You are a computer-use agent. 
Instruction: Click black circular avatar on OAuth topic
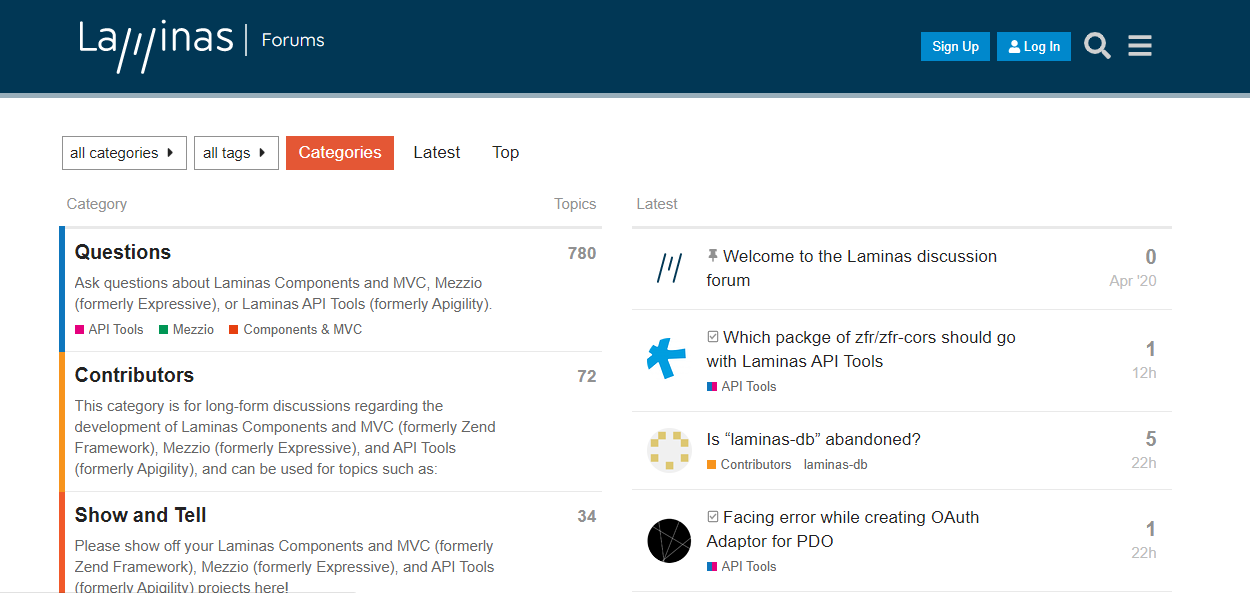pyautogui.click(x=669, y=541)
